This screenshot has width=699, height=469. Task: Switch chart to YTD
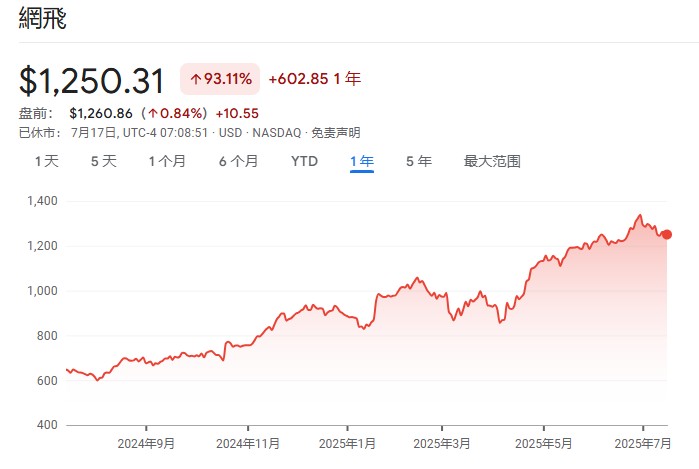[304, 161]
